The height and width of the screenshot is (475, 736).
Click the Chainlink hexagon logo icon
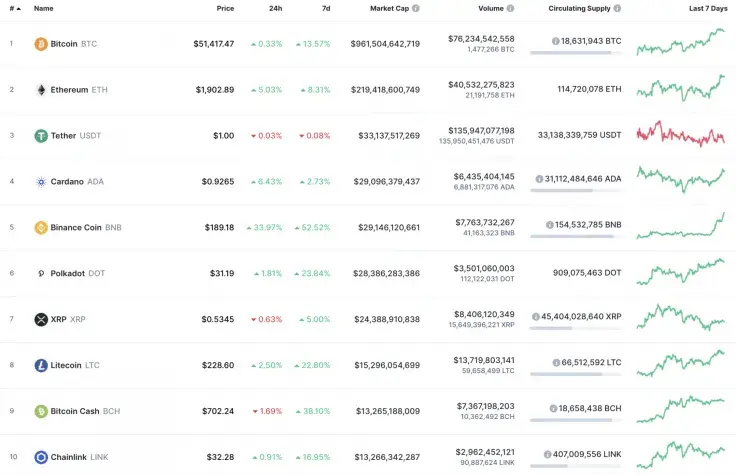click(41, 457)
